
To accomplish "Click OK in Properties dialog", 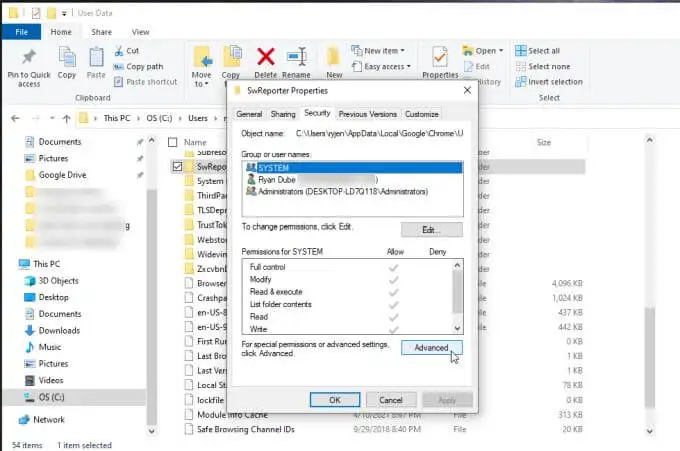I will click(x=335, y=400).
